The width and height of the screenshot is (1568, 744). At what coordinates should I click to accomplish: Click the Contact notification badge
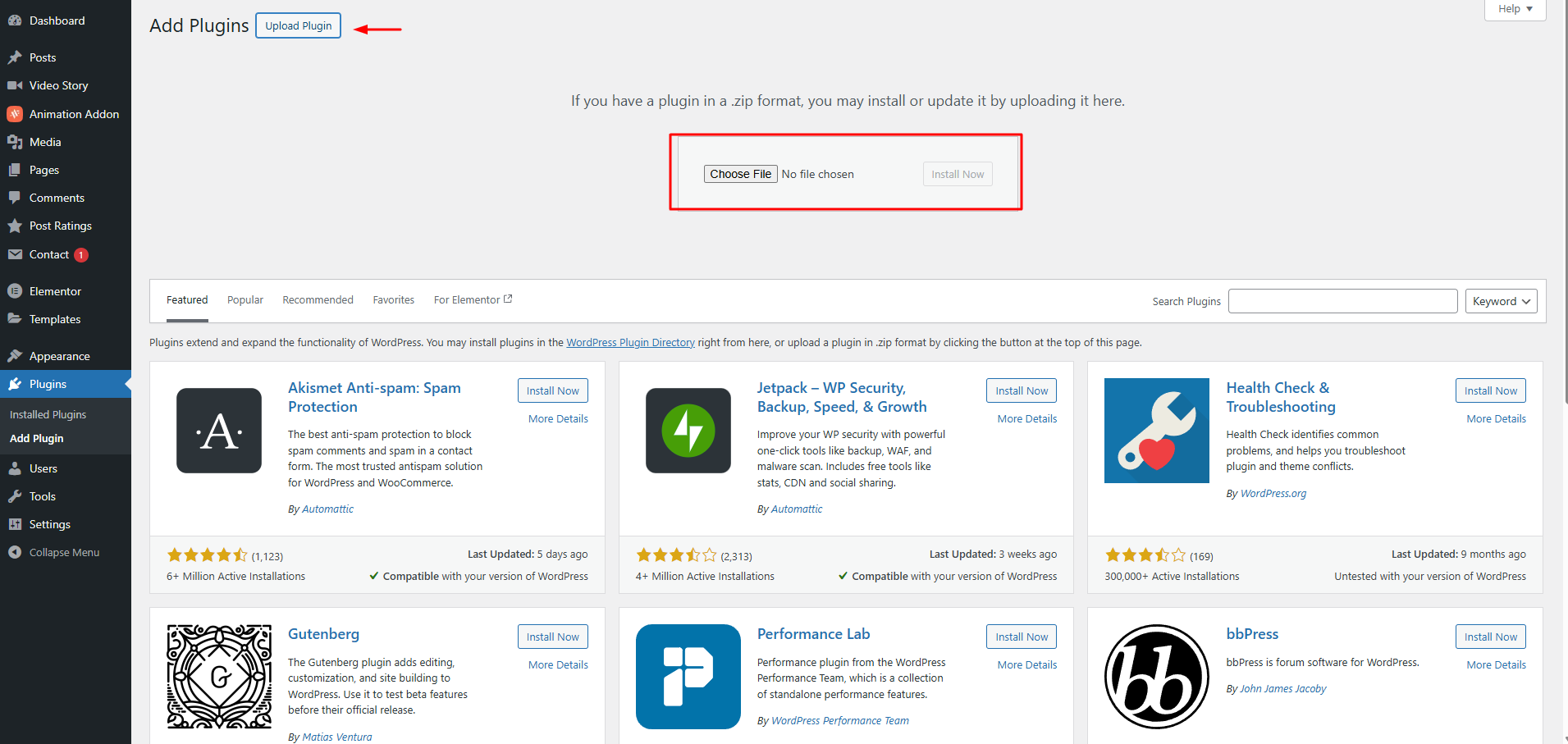81,255
